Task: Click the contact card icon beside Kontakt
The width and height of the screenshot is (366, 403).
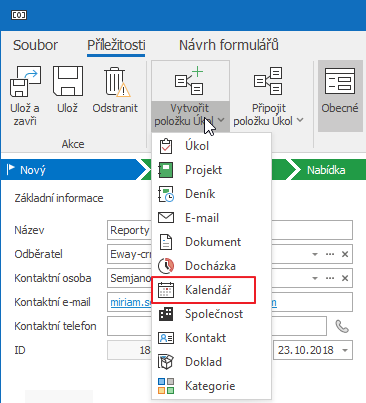Action: [166, 338]
